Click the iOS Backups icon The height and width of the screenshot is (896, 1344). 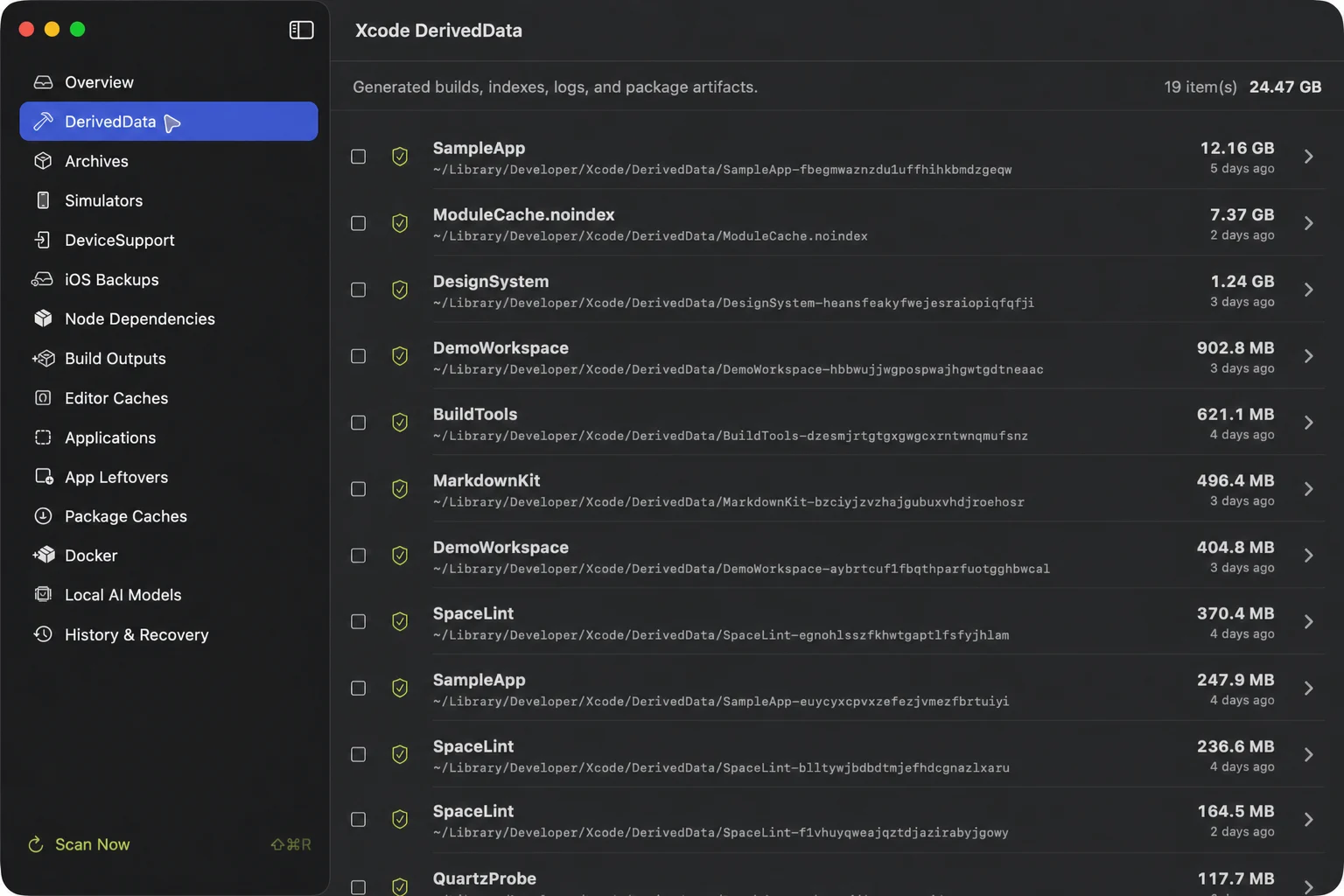(x=42, y=279)
